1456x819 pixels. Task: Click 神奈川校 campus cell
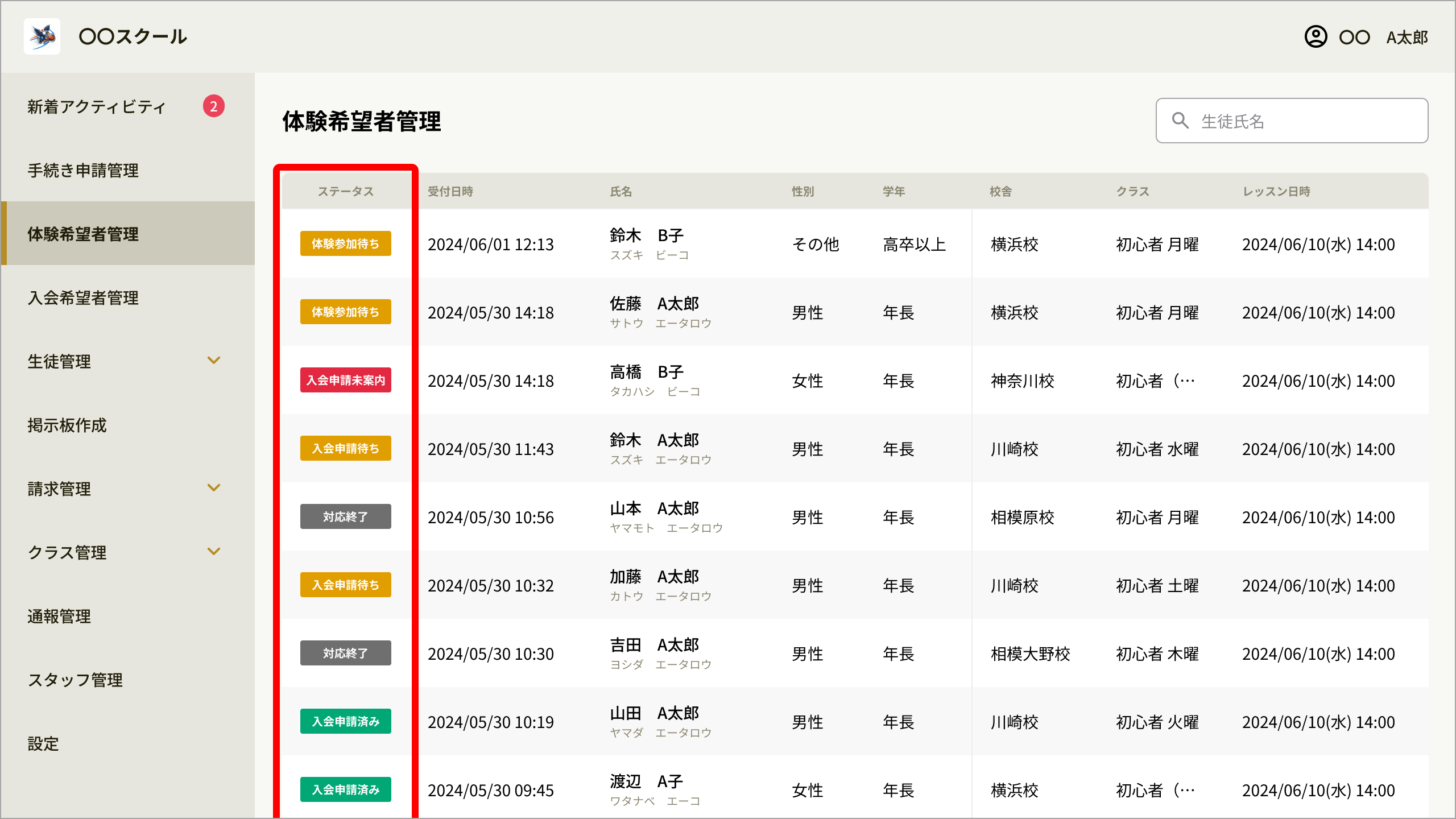[1023, 380]
